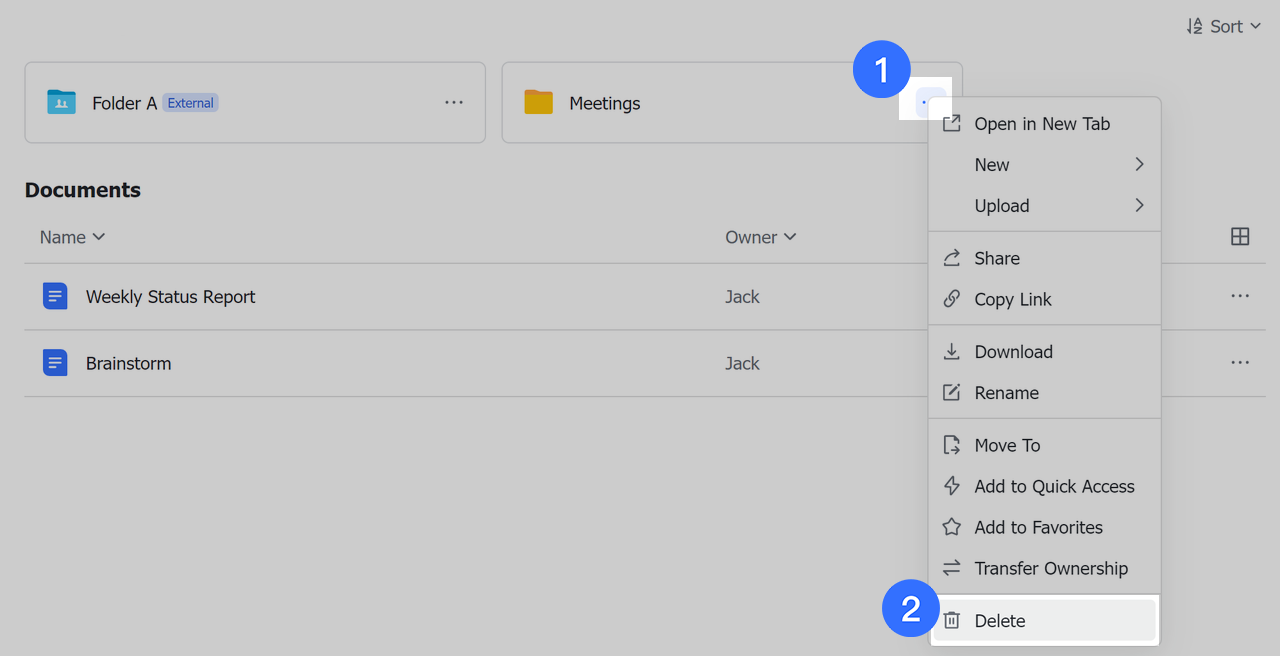The image size is (1280, 656).
Task: Click the Share icon in the context menu
Action: tap(952, 258)
